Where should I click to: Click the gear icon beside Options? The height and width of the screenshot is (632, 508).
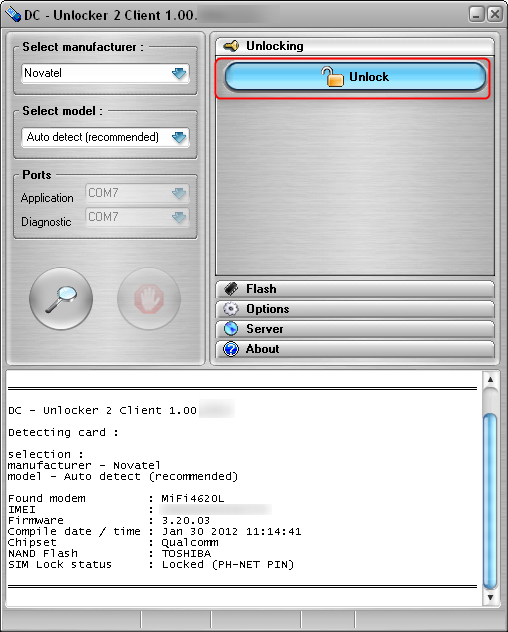[x=231, y=309]
